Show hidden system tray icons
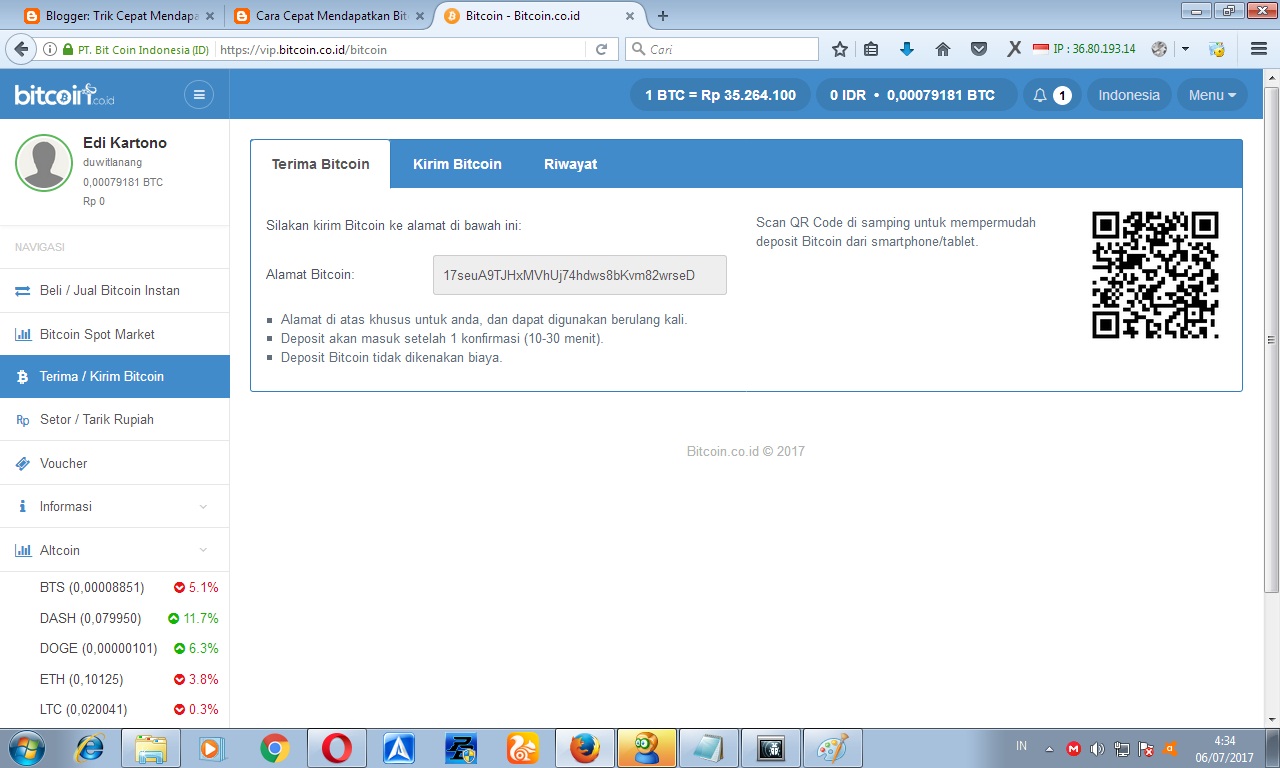 (x=1049, y=748)
